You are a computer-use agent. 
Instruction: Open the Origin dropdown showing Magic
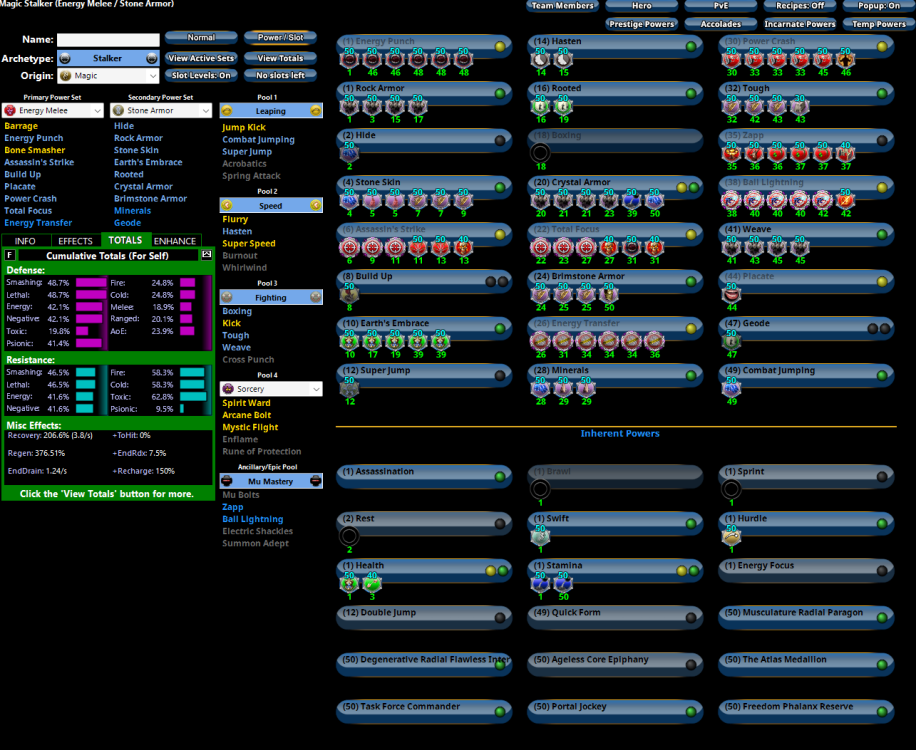(x=108, y=75)
